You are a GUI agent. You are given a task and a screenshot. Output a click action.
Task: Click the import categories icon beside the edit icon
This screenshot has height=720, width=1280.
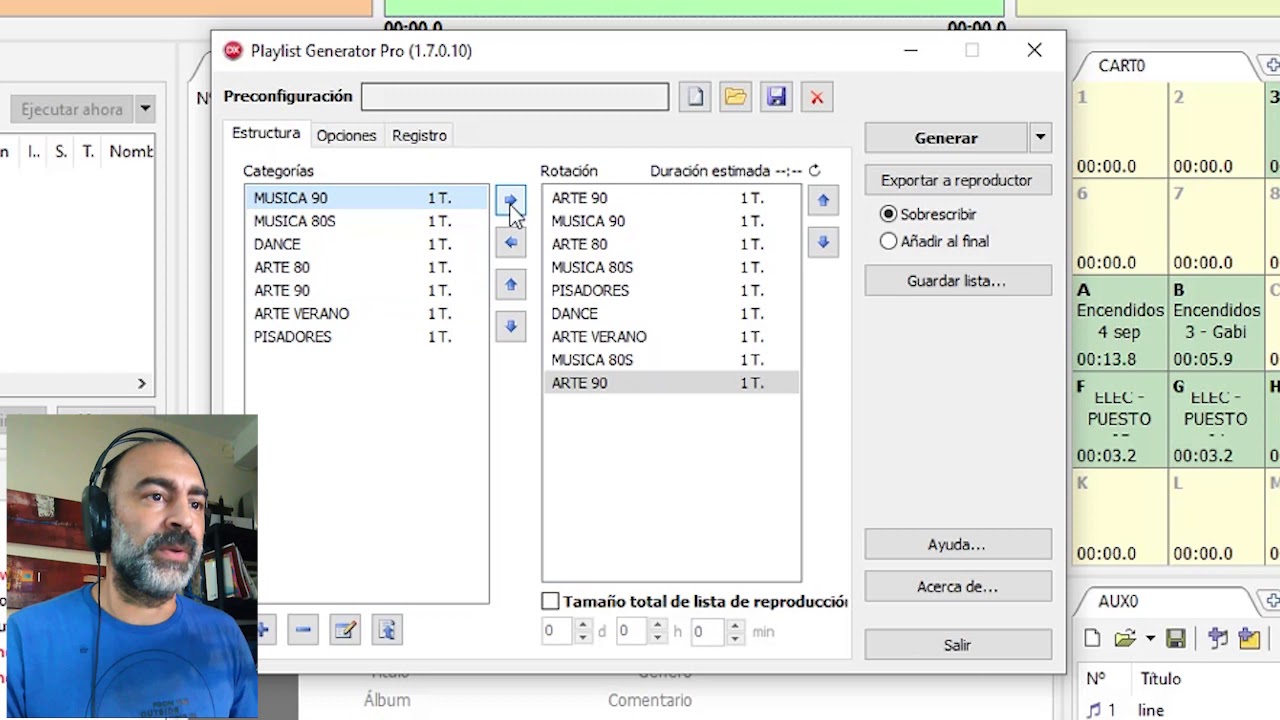click(387, 630)
